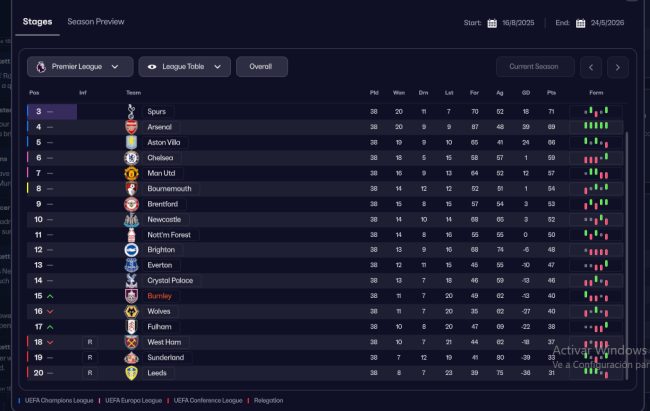650x411 pixels.
Task: Expand the League Table view dropdown
Action: 185,67
